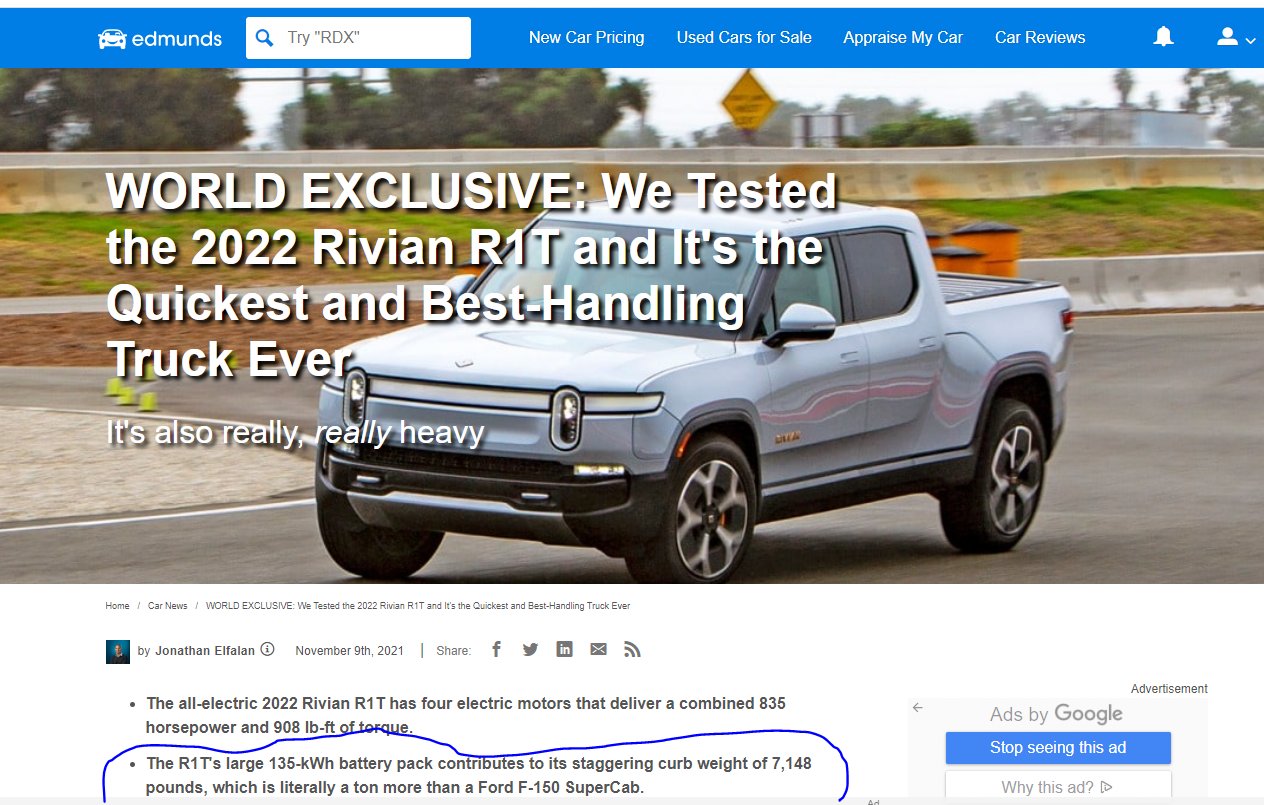Screen dimensions: 1264x805
Task: Click the 135-kWh battery pack bullet point
Action: click(x=479, y=776)
